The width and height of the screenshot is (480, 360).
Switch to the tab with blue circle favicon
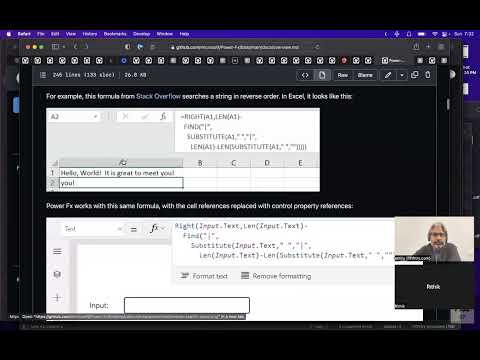pos(124,60)
